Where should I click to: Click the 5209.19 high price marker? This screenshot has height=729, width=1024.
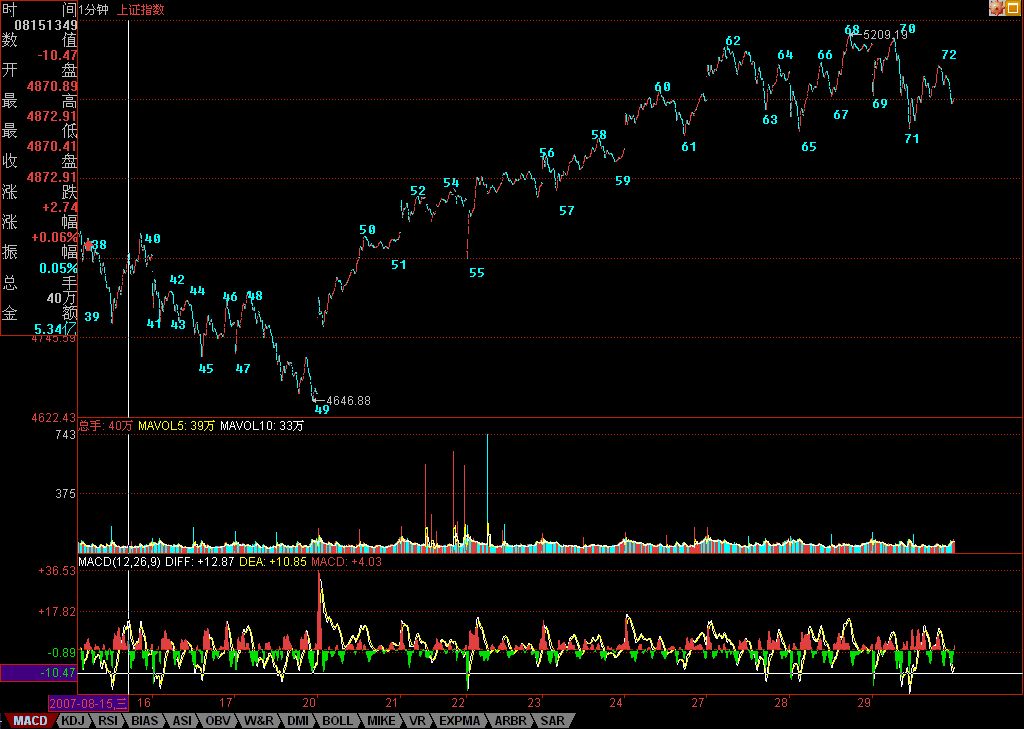click(x=885, y=34)
